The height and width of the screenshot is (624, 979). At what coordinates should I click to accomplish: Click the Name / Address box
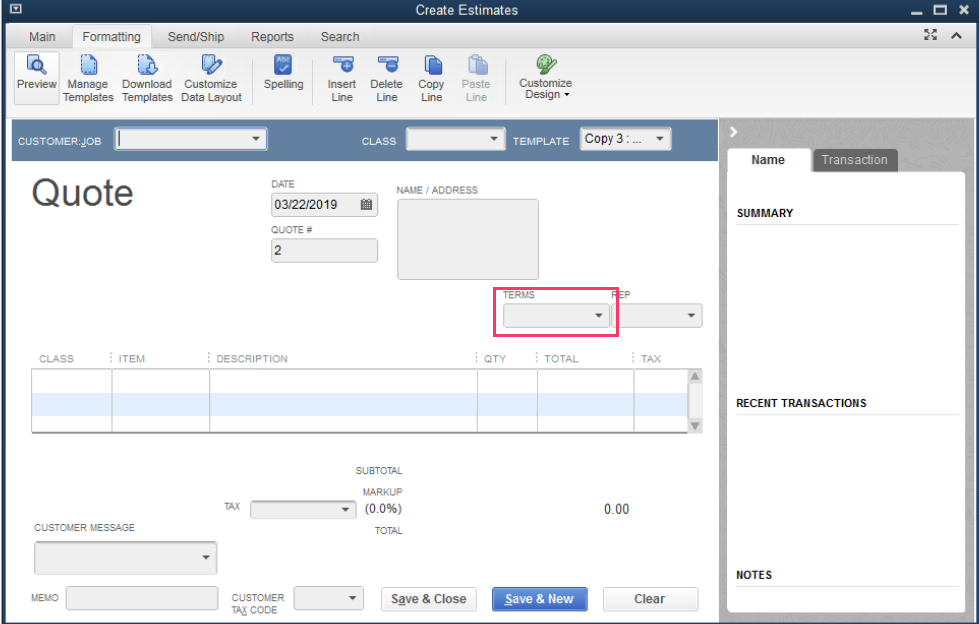[468, 239]
